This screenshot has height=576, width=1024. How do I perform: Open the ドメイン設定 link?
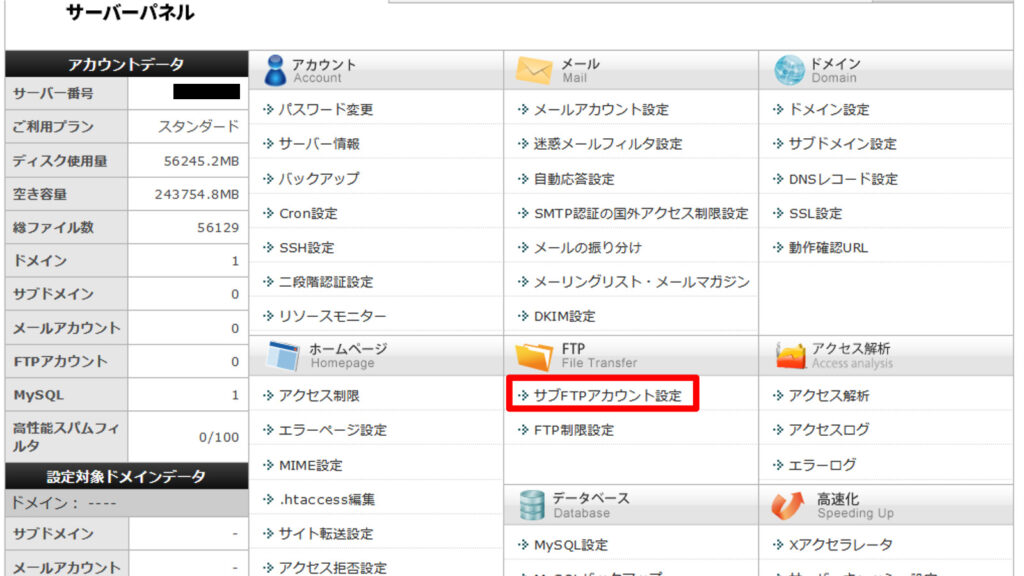(x=829, y=109)
